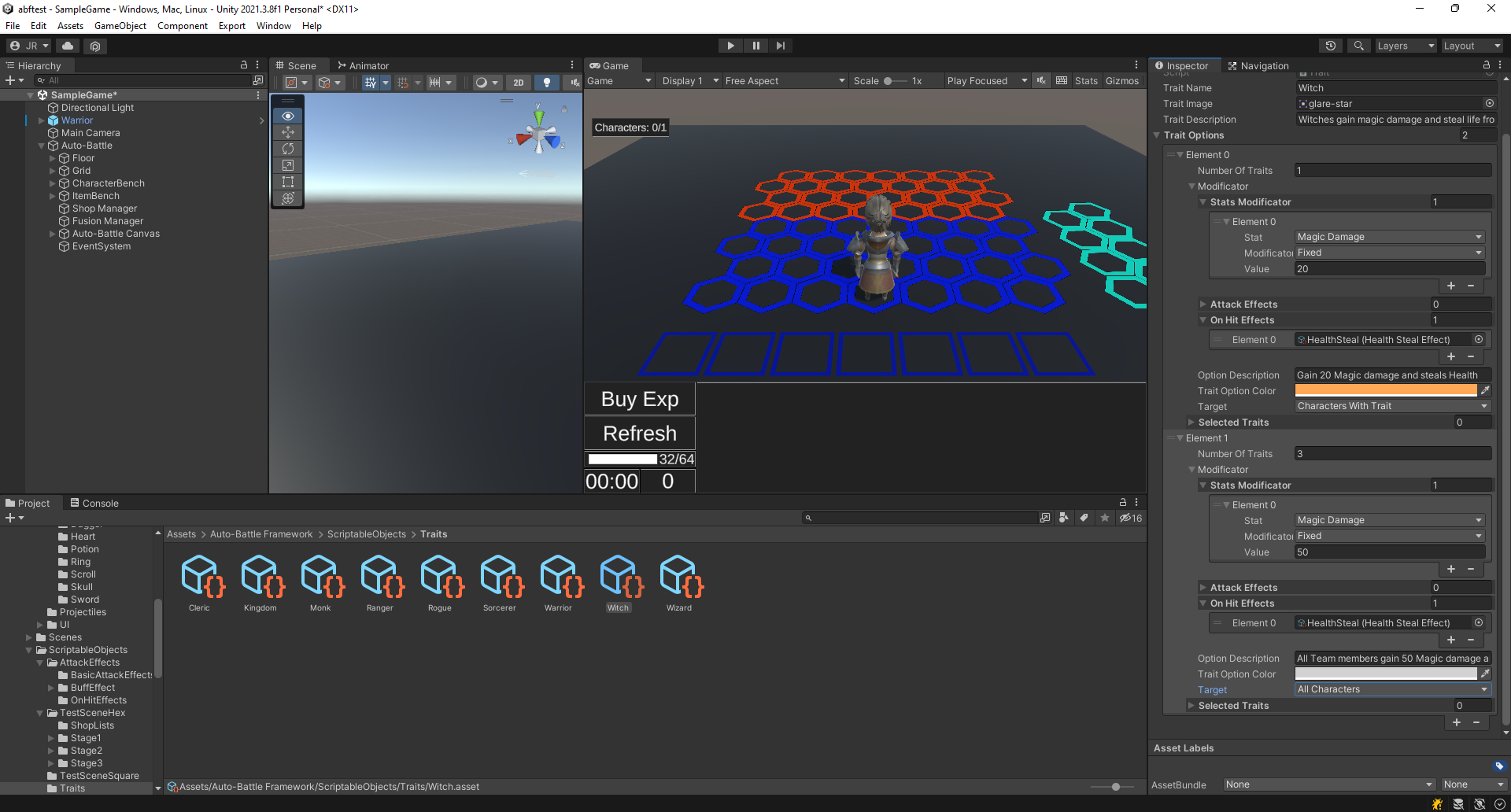The image size is (1511, 812).
Task: Click the Project search field
Action: pyautogui.click(x=919, y=518)
